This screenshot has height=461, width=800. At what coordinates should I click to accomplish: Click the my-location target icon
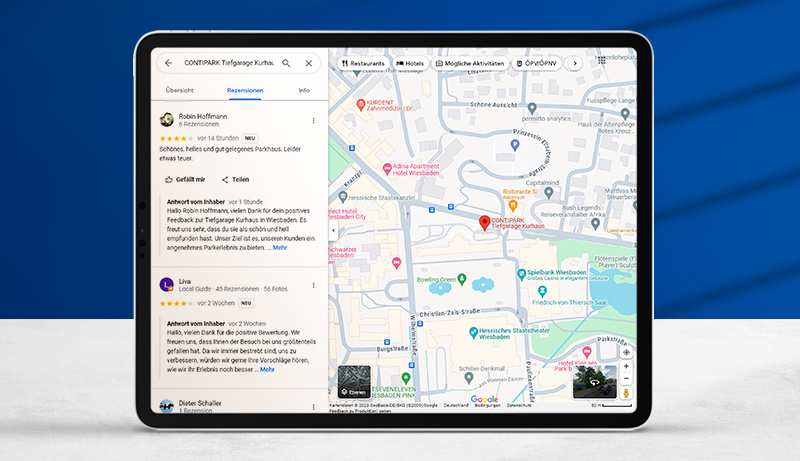coord(626,352)
